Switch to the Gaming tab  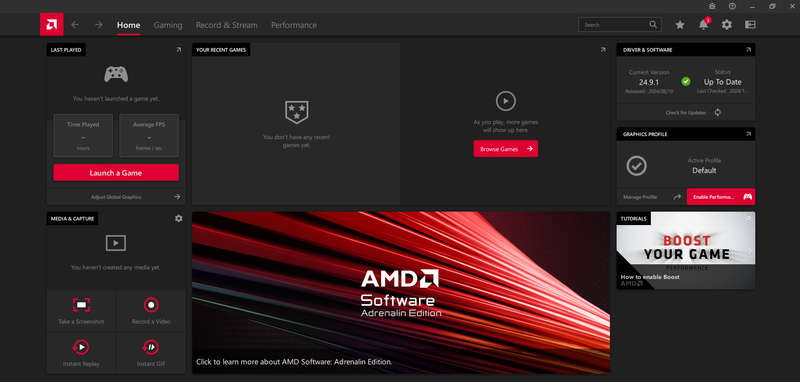(x=168, y=25)
